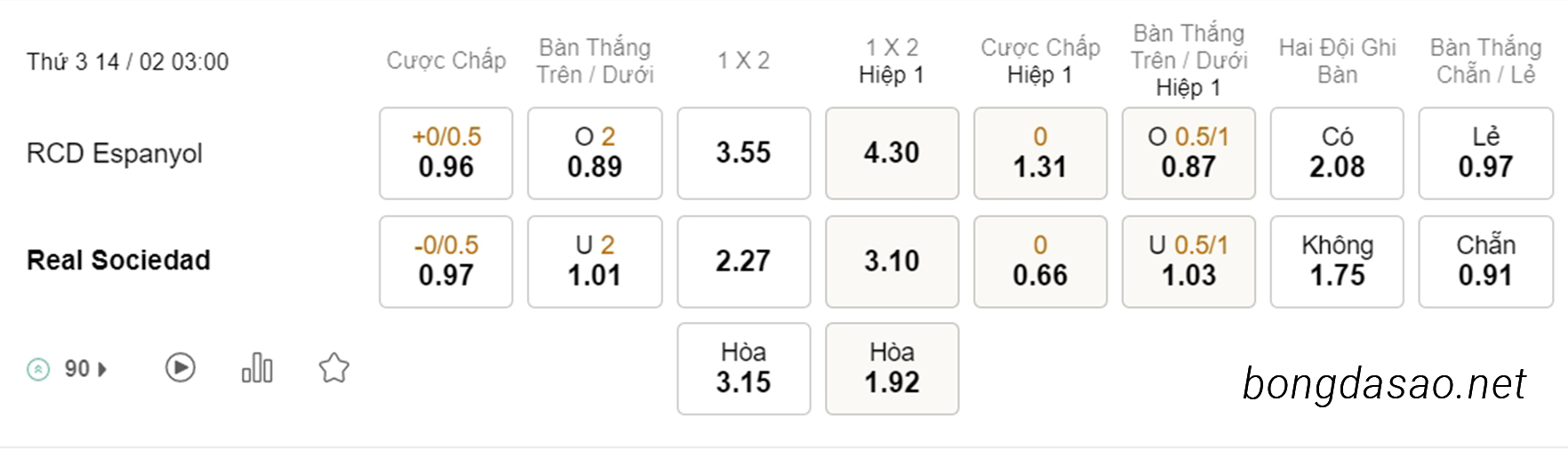This screenshot has width=1568, height=450.
Task: Click the green circular arrow icon beside 90
Action: tap(38, 368)
